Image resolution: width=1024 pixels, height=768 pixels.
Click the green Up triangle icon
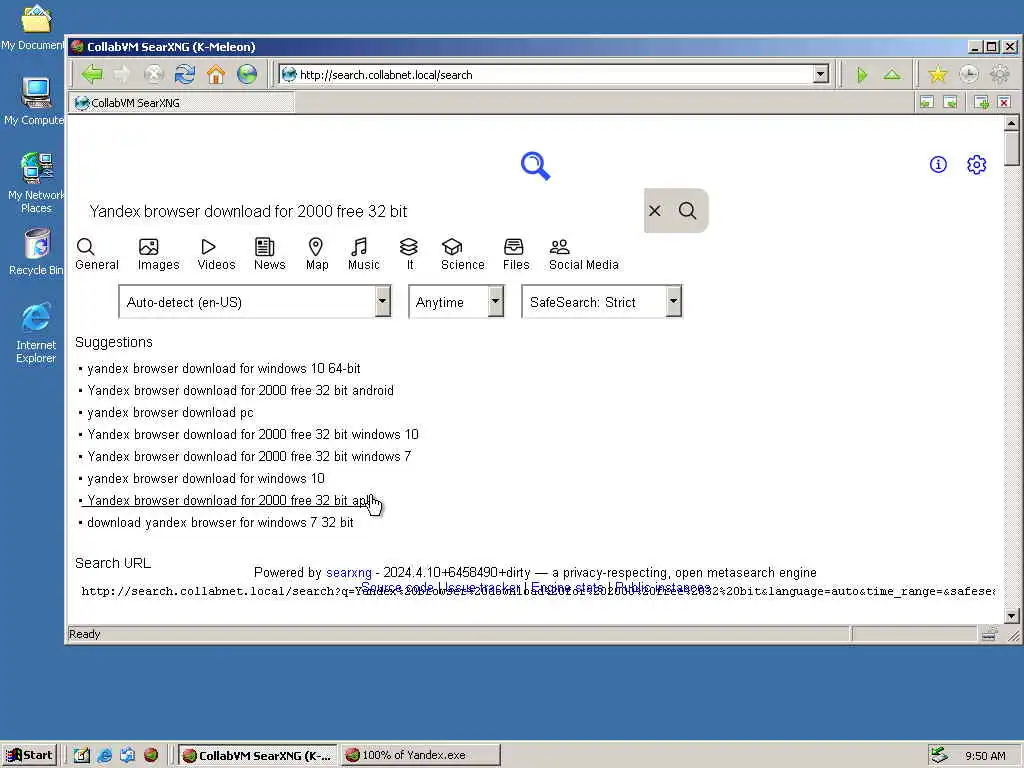892,75
